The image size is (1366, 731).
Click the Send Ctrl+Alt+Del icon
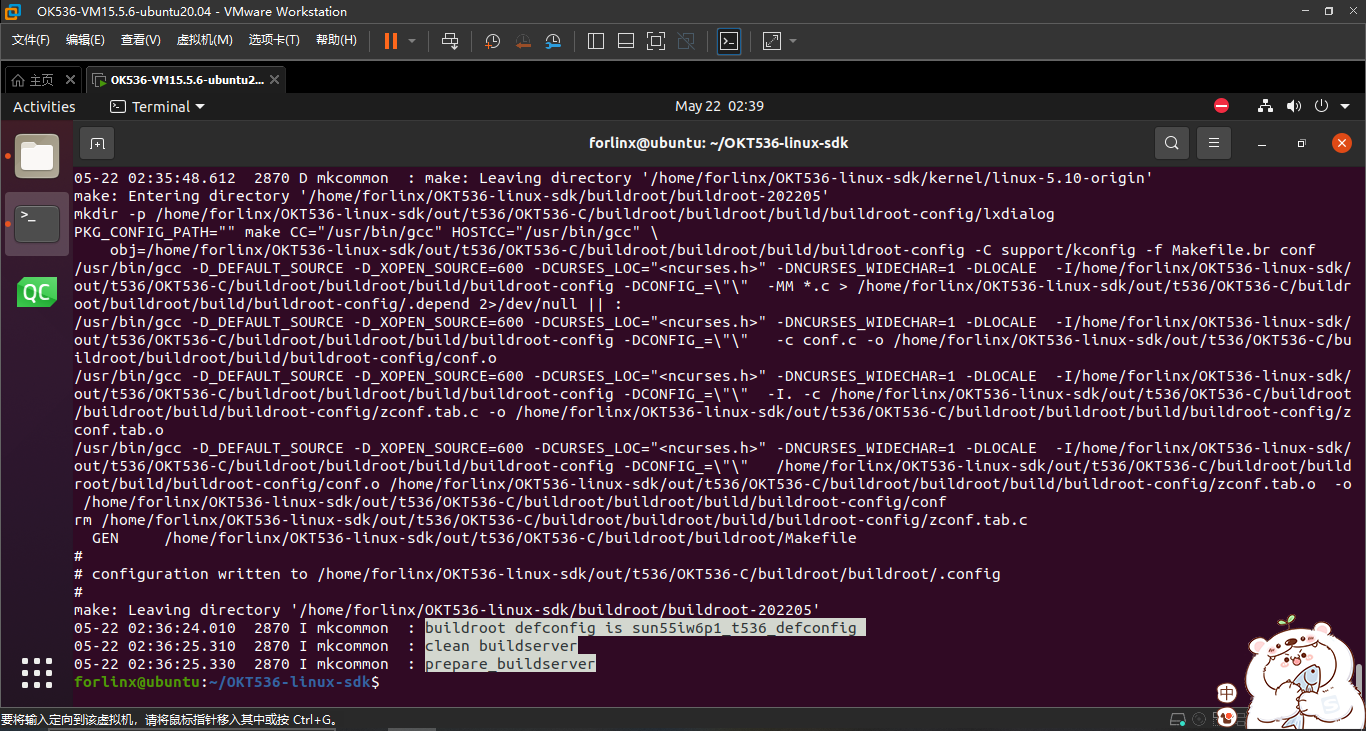pyautogui.click(x=450, y=41)
